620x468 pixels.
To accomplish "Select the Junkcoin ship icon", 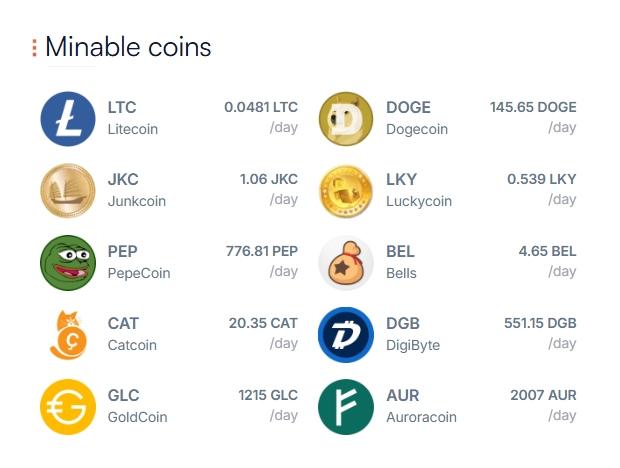I will [x=67, y=191].
